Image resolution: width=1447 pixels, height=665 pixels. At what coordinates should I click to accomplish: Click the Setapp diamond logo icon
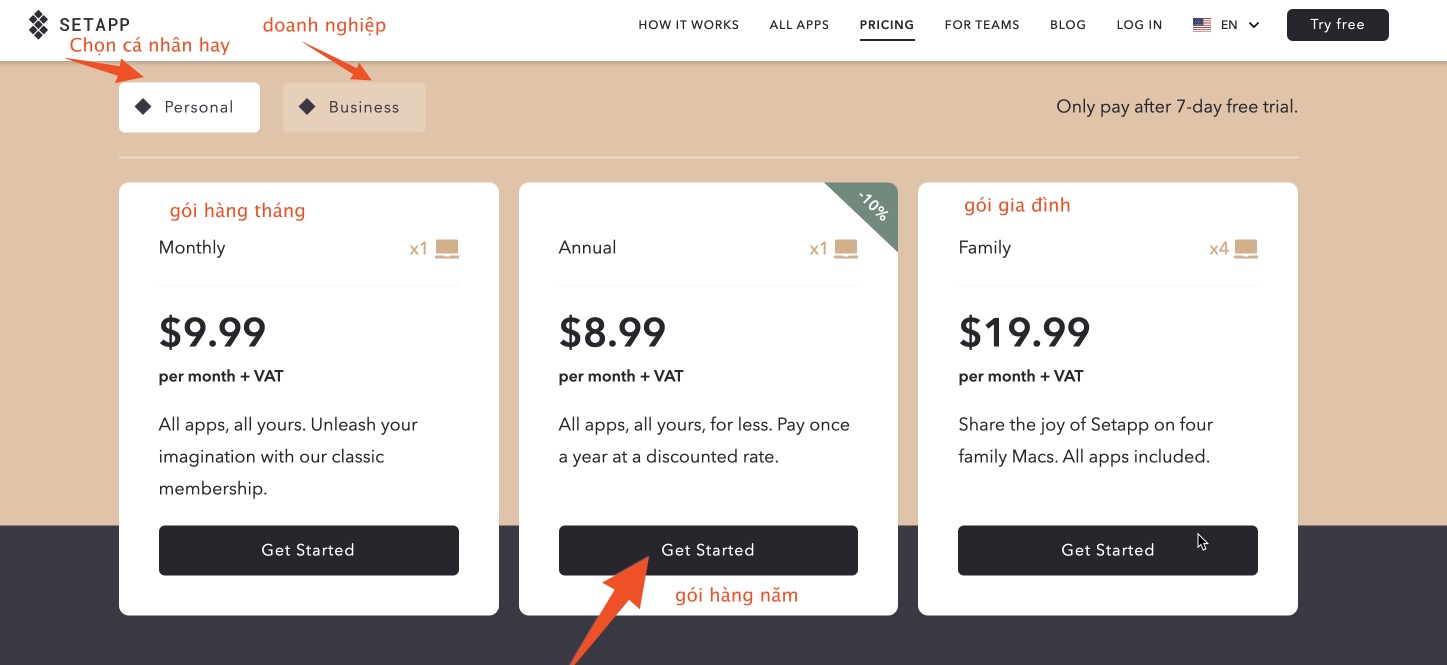click(38, 24)
